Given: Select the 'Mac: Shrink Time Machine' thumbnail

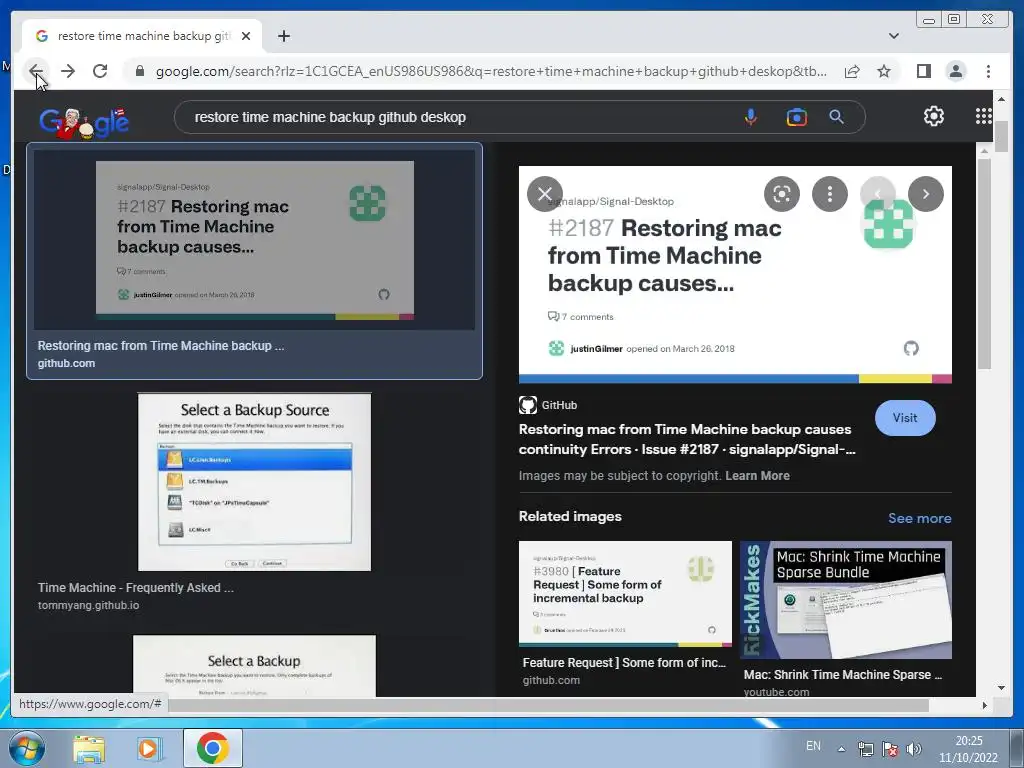Looking at the screenshot, I should tap(846, 600).
